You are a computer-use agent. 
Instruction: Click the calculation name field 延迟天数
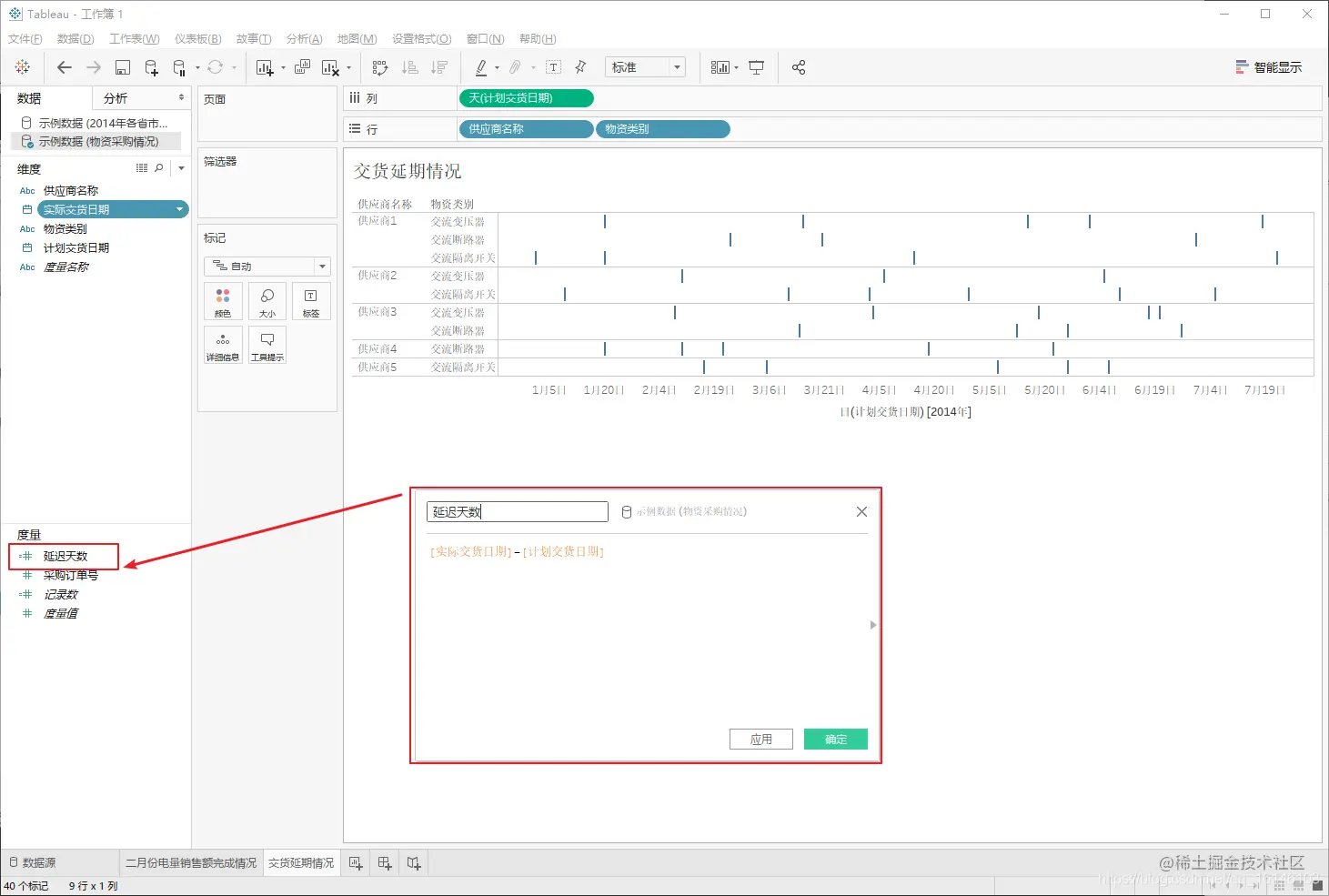click(x=518, y=512)
